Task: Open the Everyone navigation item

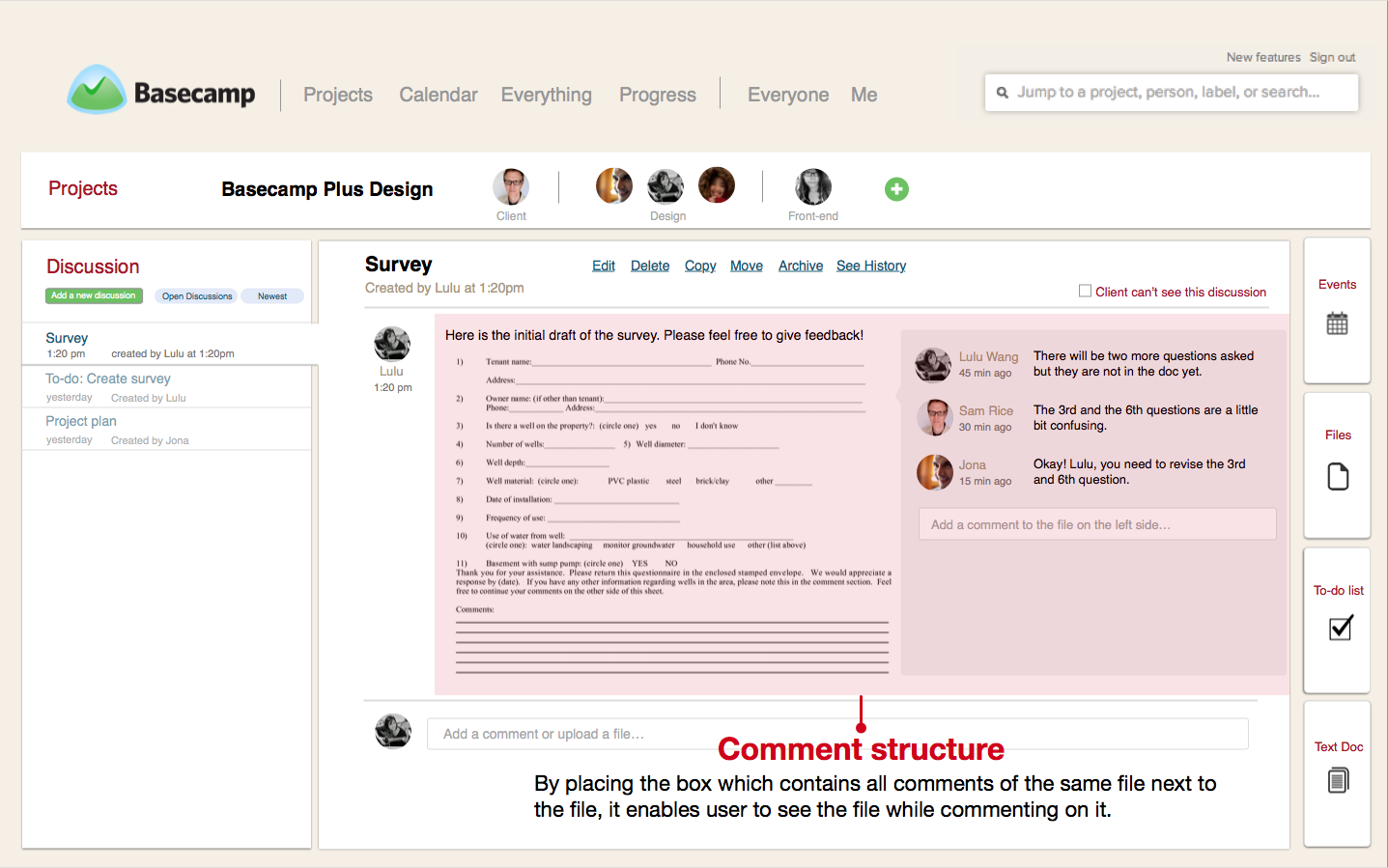Action: (x=788, y=95)
